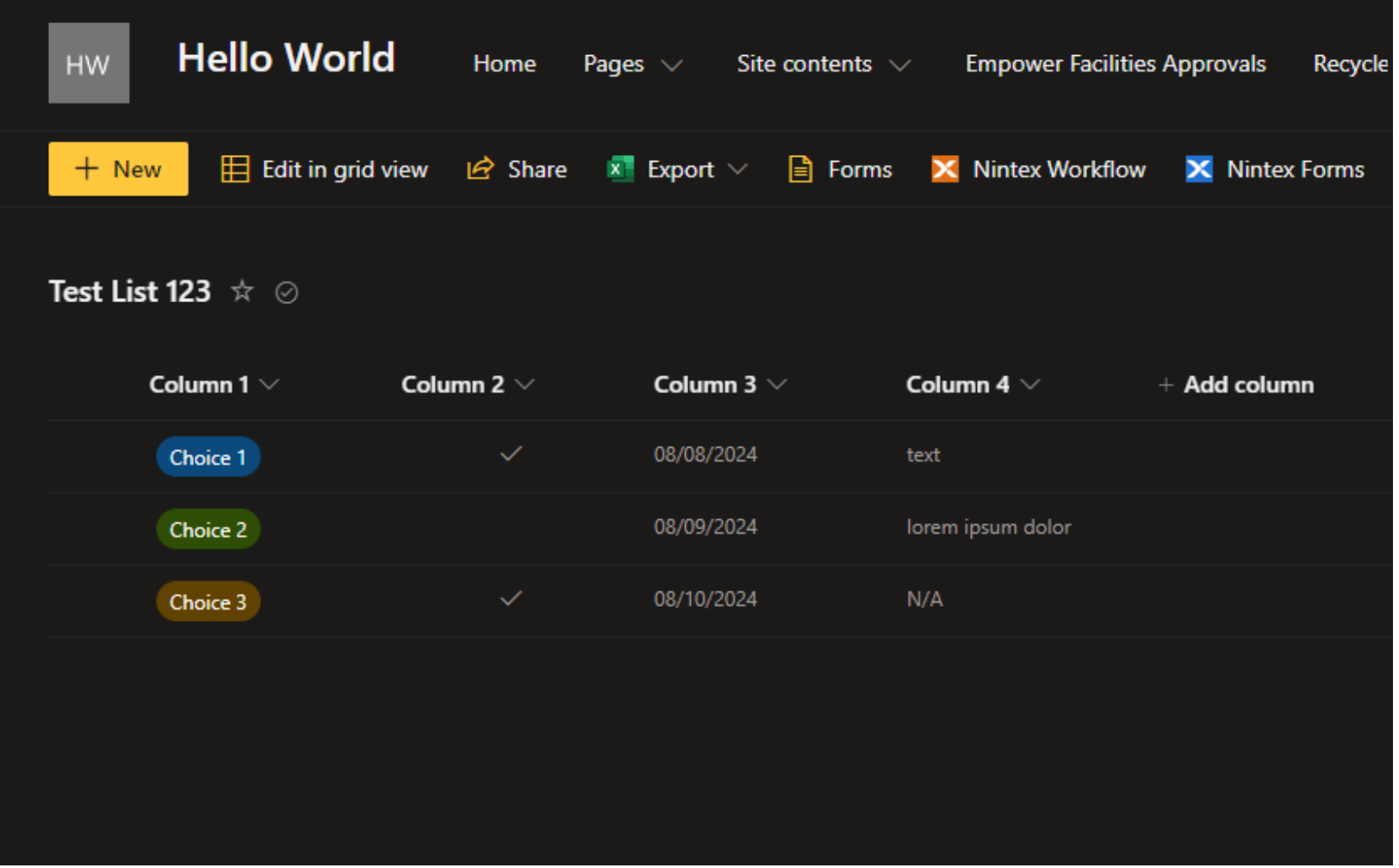Viewport: 1399px width, 868px height.
Task: Click the yellow New button
Action: [x=118, y=169]
